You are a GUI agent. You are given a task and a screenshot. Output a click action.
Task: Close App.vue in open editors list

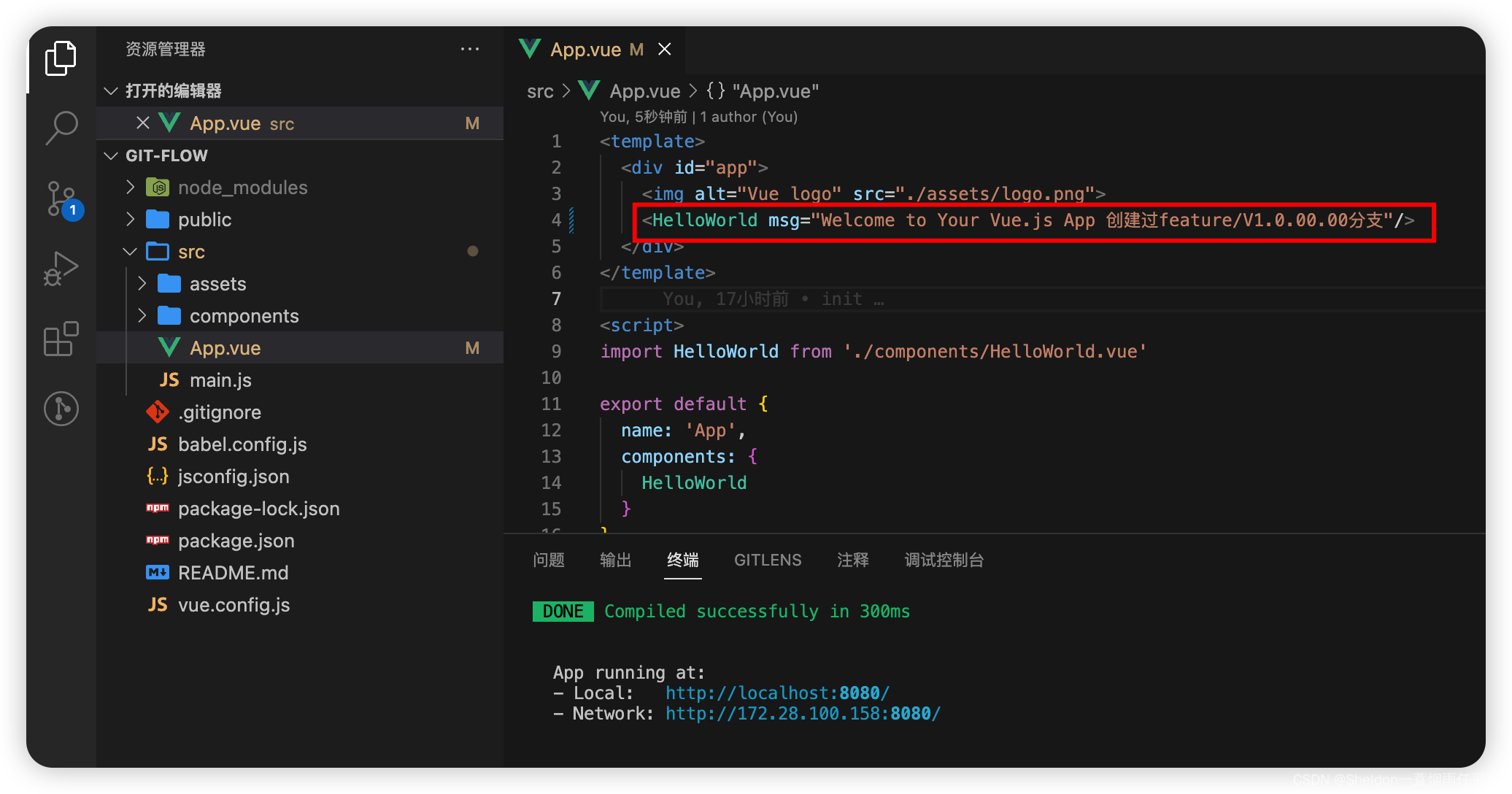[143, 123]
